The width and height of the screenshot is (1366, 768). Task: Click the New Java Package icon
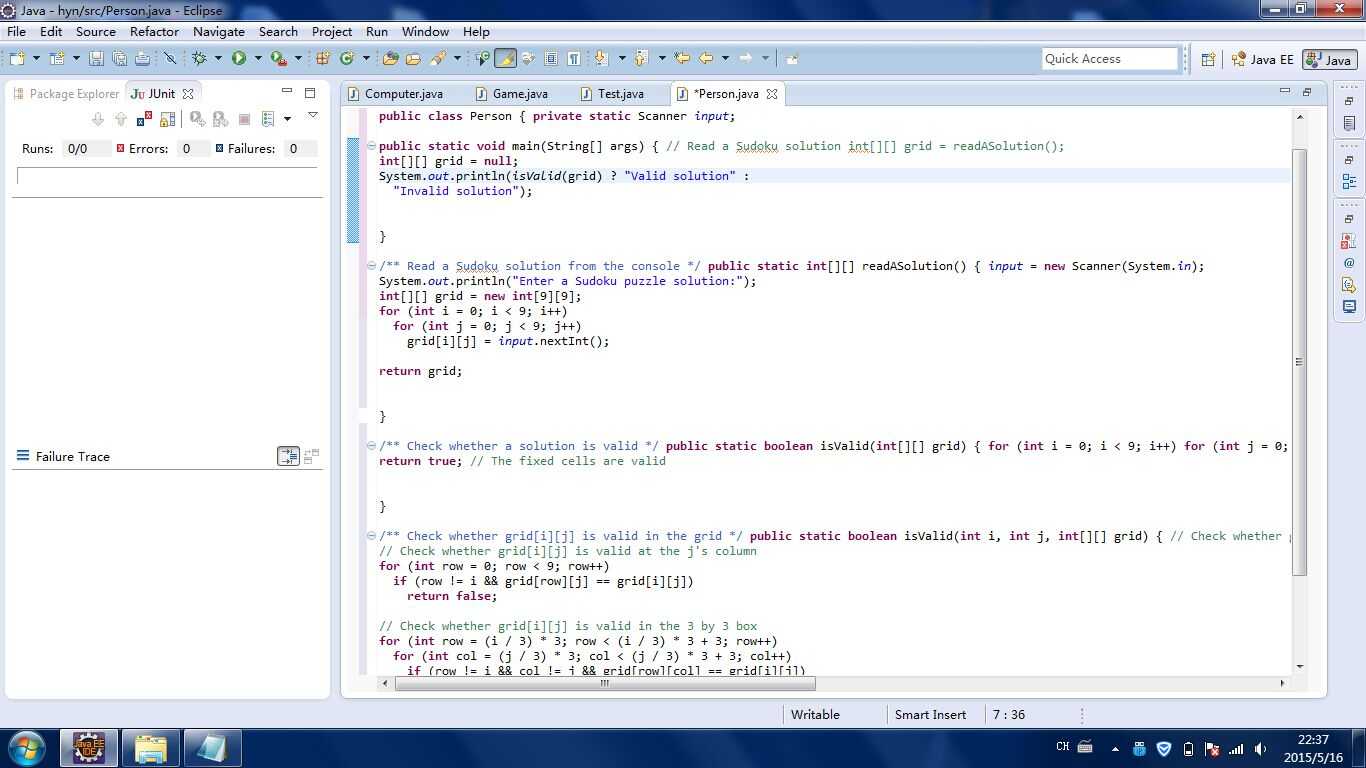tap(322, 59)
